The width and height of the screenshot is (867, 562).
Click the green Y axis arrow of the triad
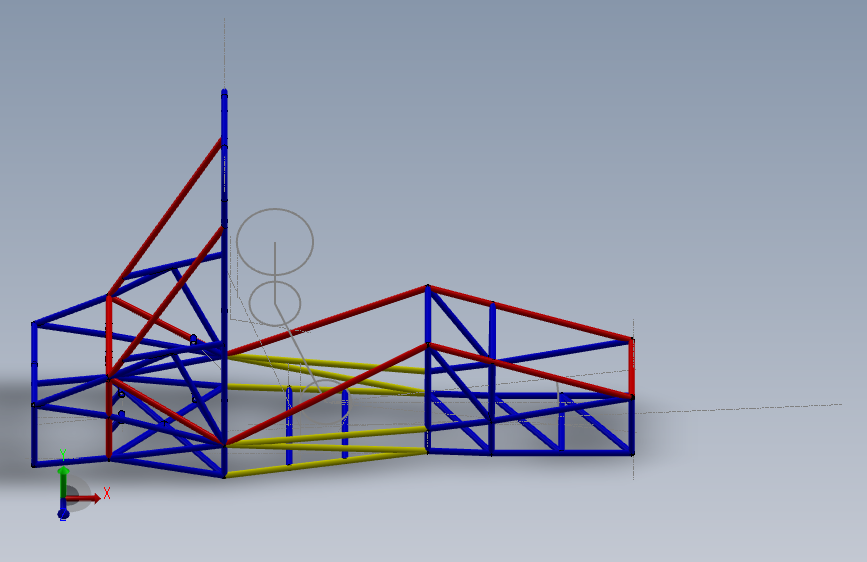63,481
